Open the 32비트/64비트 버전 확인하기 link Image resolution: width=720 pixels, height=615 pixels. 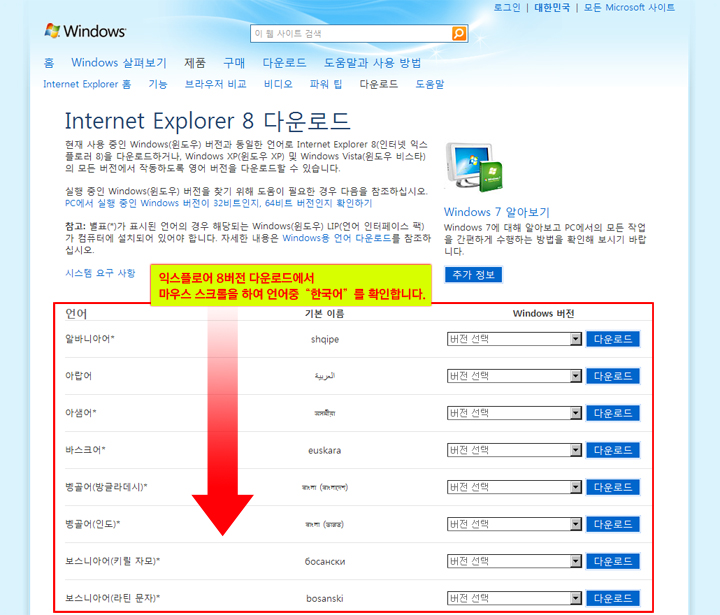[x=219, y=203]
